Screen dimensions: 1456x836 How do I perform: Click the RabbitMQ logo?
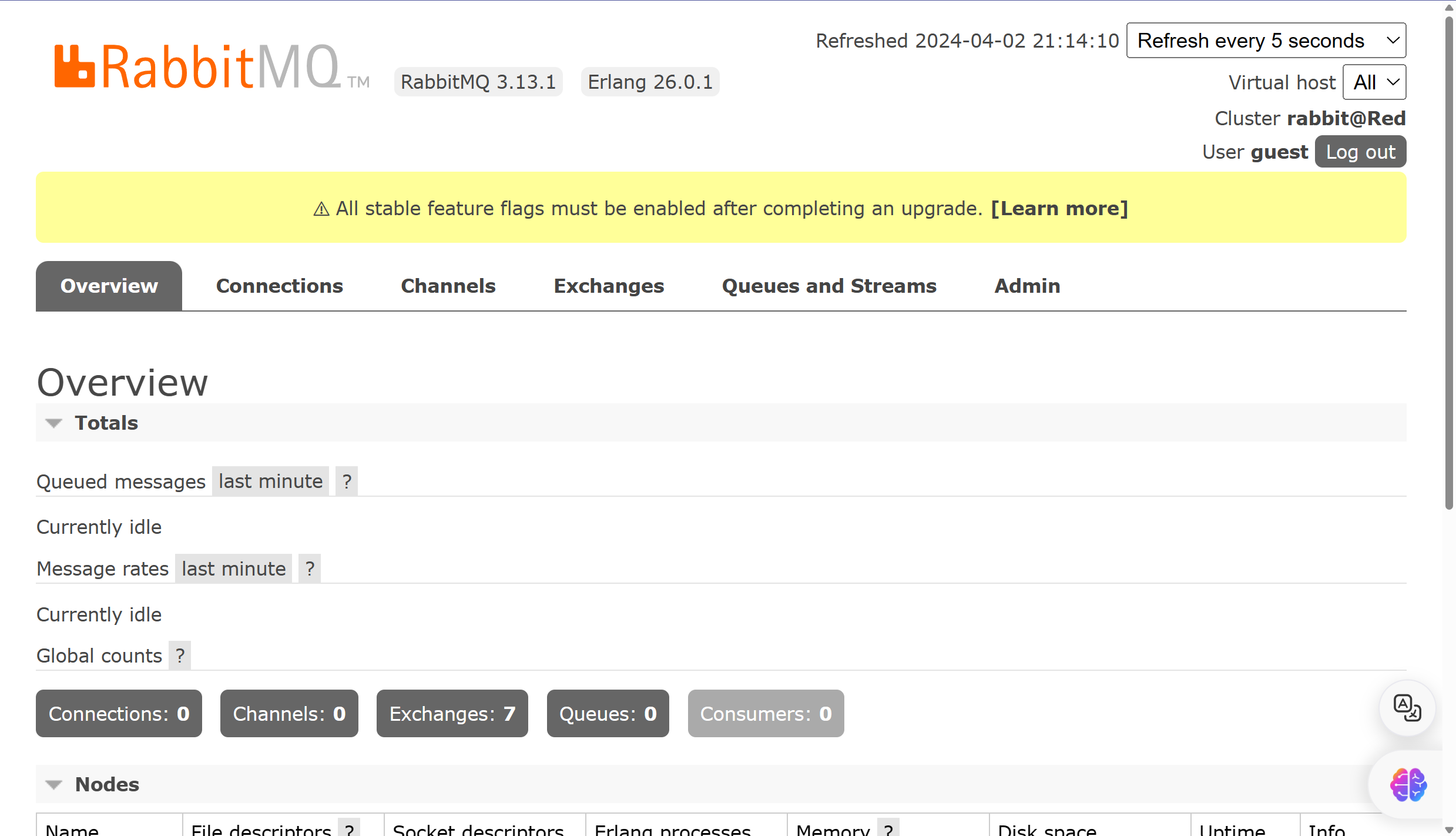coord(212,67)
